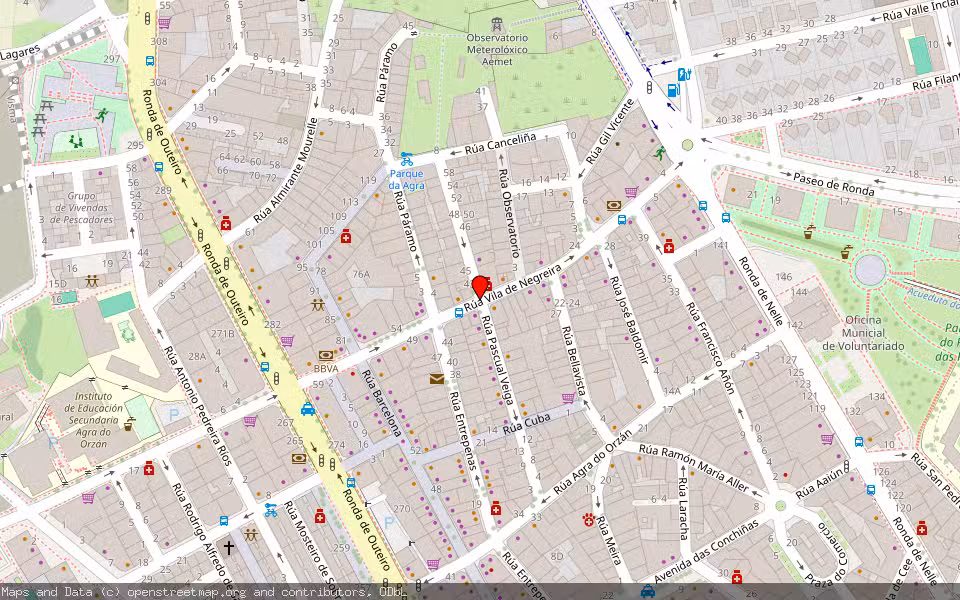Select the 'Avenida das Conchiñas' label
Screen dimensions: 960x600
[x=707, y=552]
